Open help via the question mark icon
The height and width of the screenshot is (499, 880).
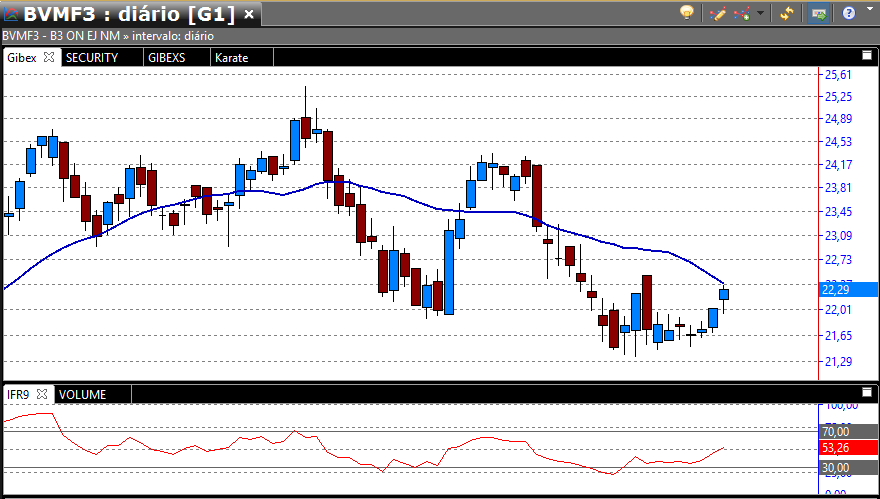coord(848,13)
